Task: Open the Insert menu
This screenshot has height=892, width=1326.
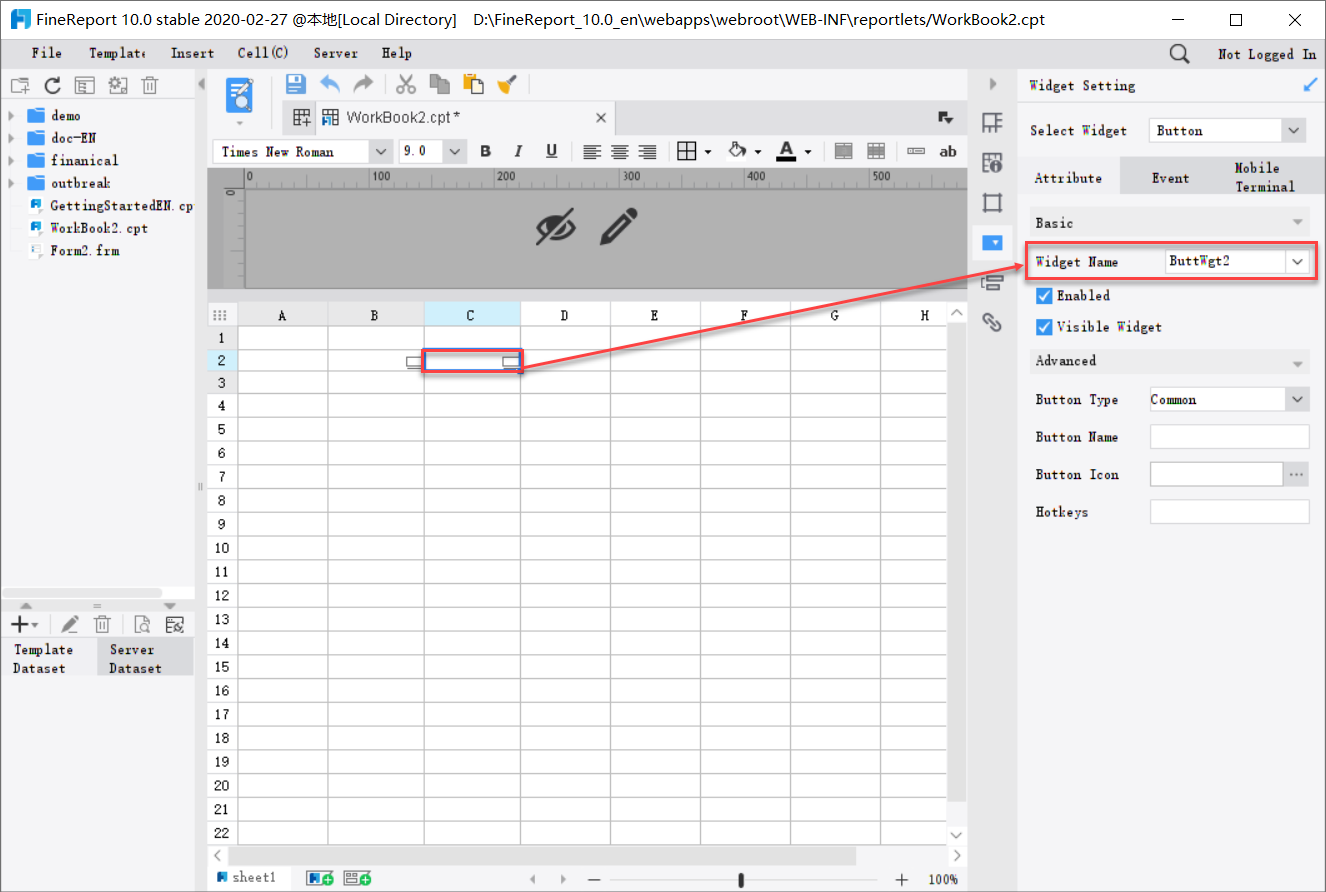Action: pyautogui.click(x=192, y=53)
